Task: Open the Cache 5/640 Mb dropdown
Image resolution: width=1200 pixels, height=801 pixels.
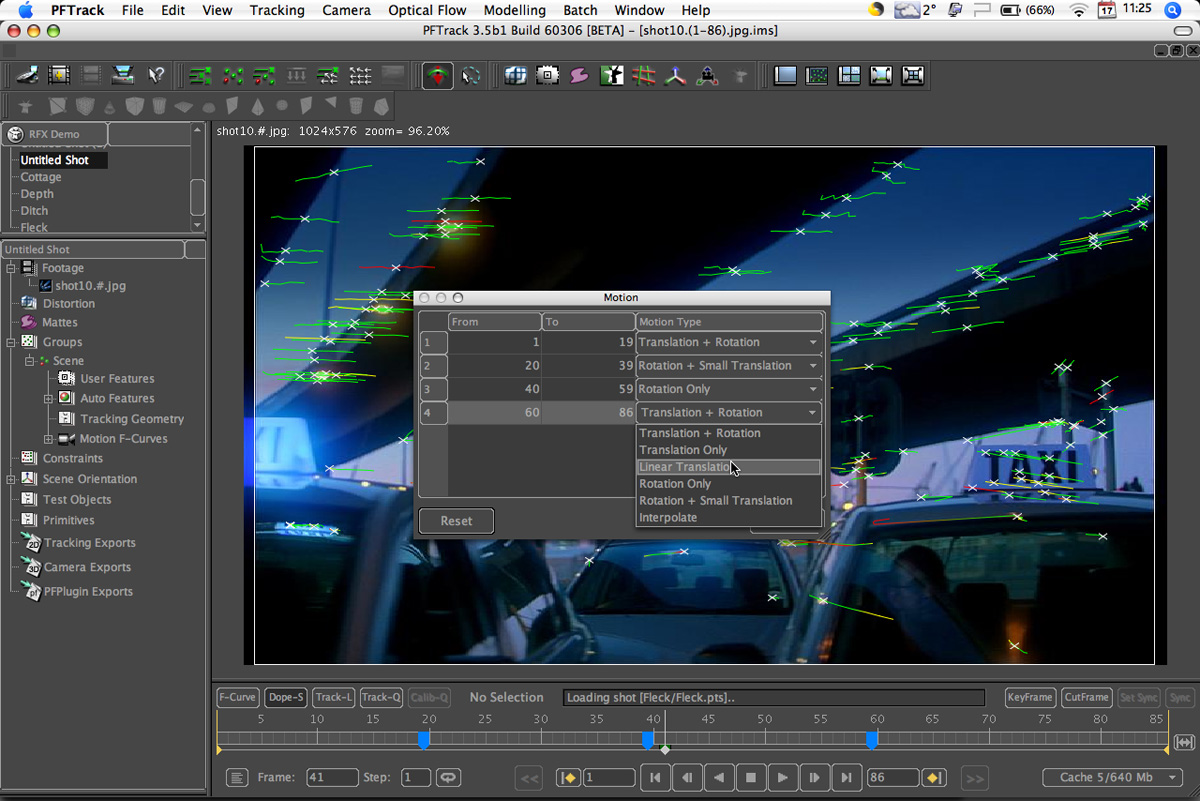Action: 1112,777
